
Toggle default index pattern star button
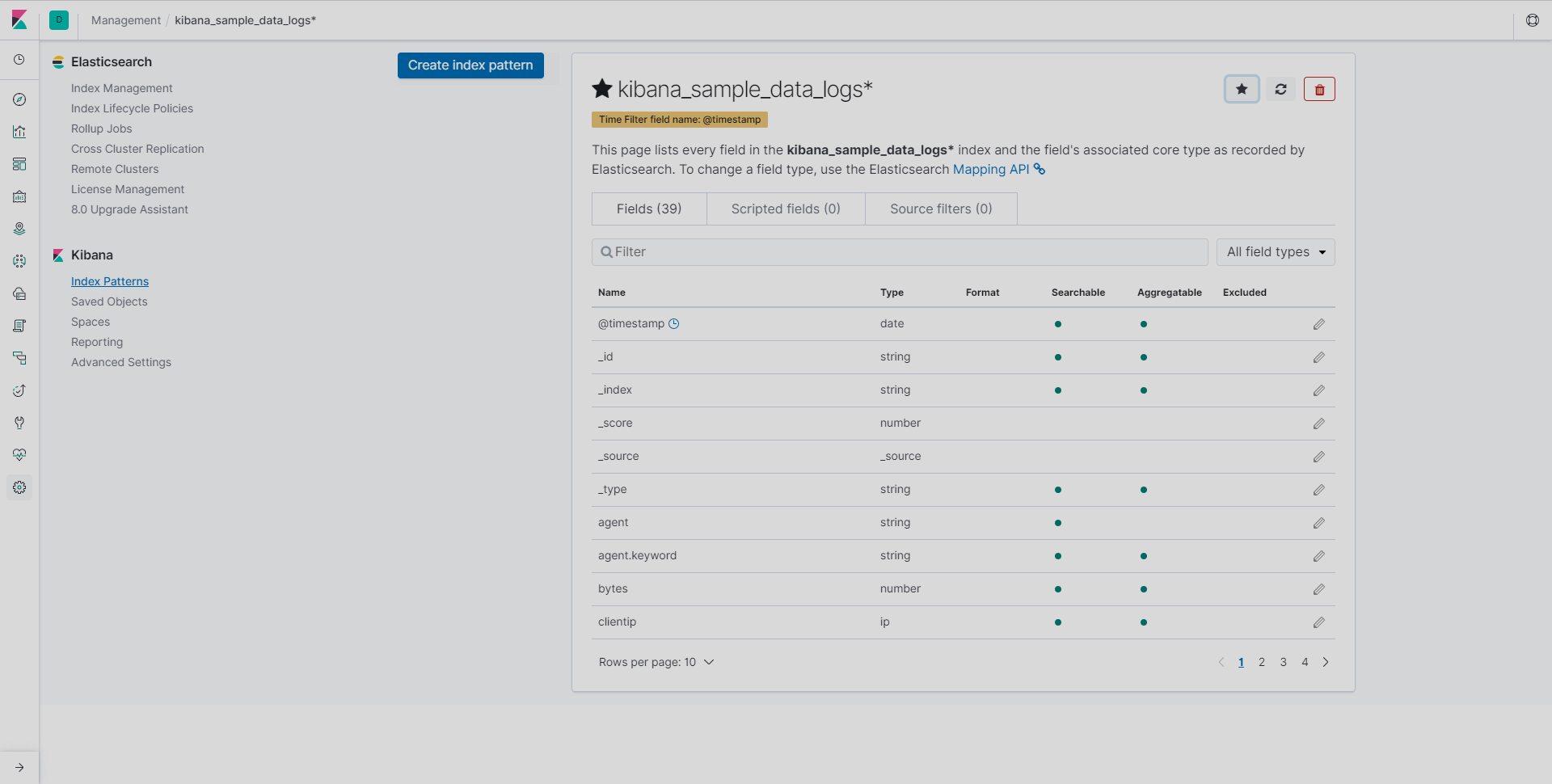1242,89
